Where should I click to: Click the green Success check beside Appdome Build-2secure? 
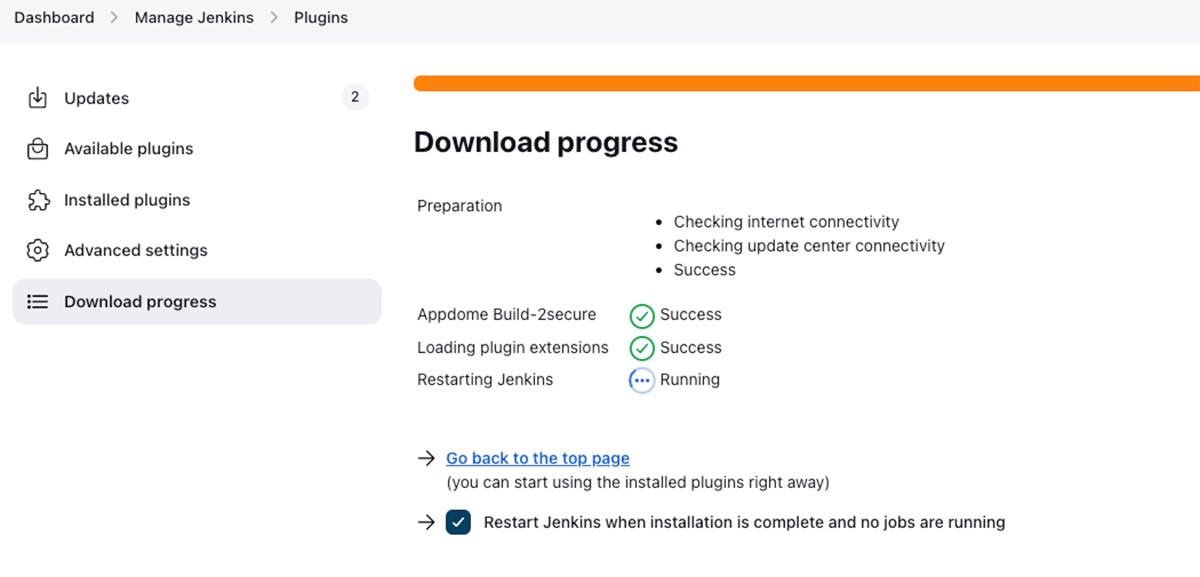(641, 314)
